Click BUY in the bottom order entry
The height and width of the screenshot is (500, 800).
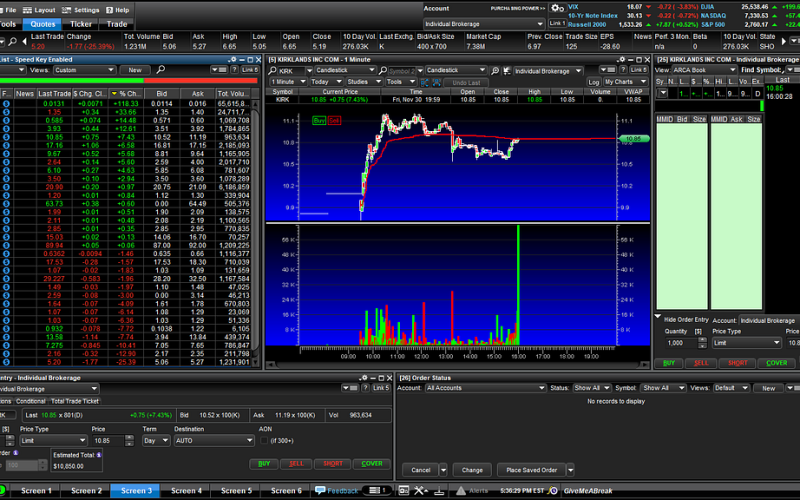(x=264, y=463)
